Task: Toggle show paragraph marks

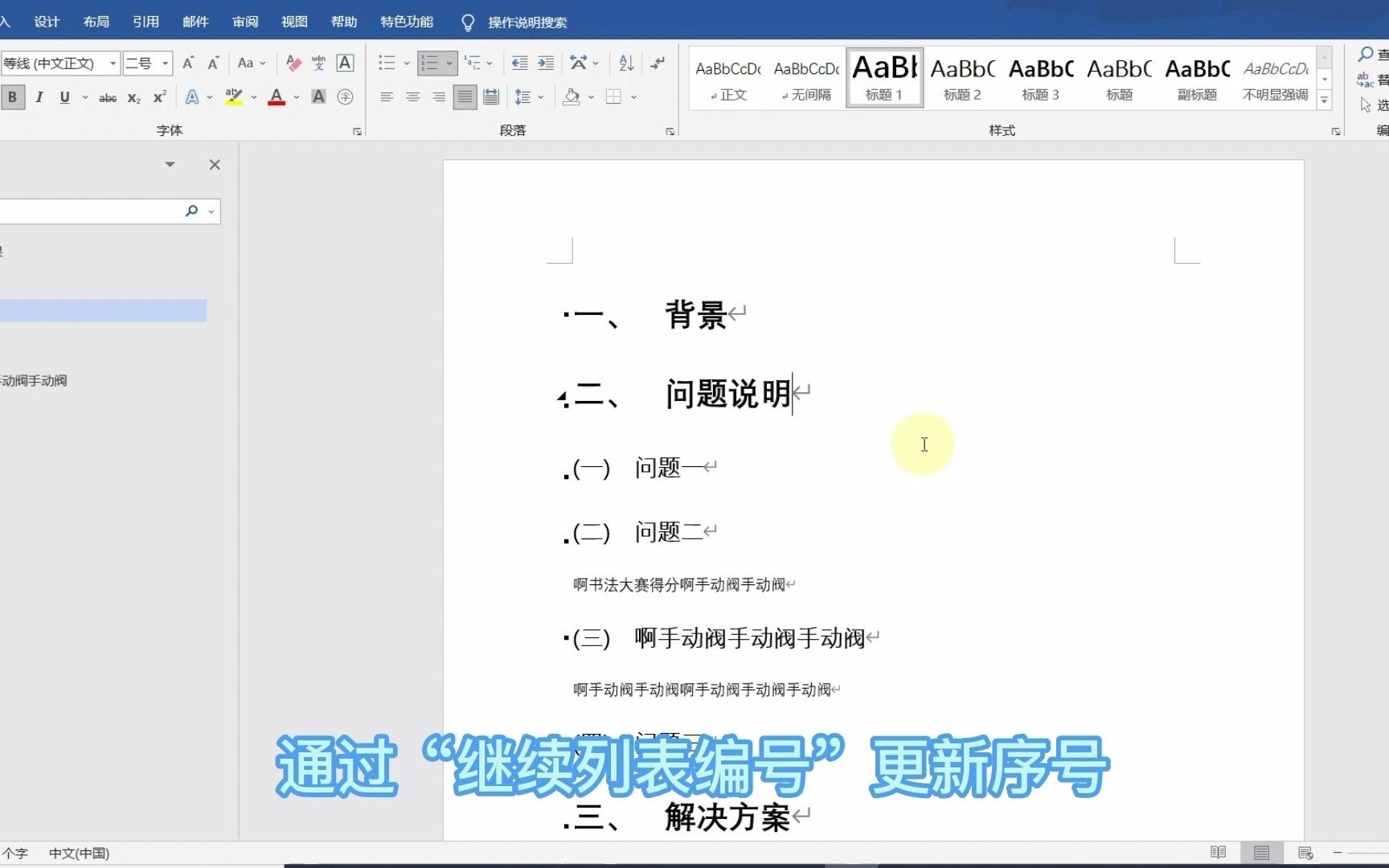Action: coord(658,63)
